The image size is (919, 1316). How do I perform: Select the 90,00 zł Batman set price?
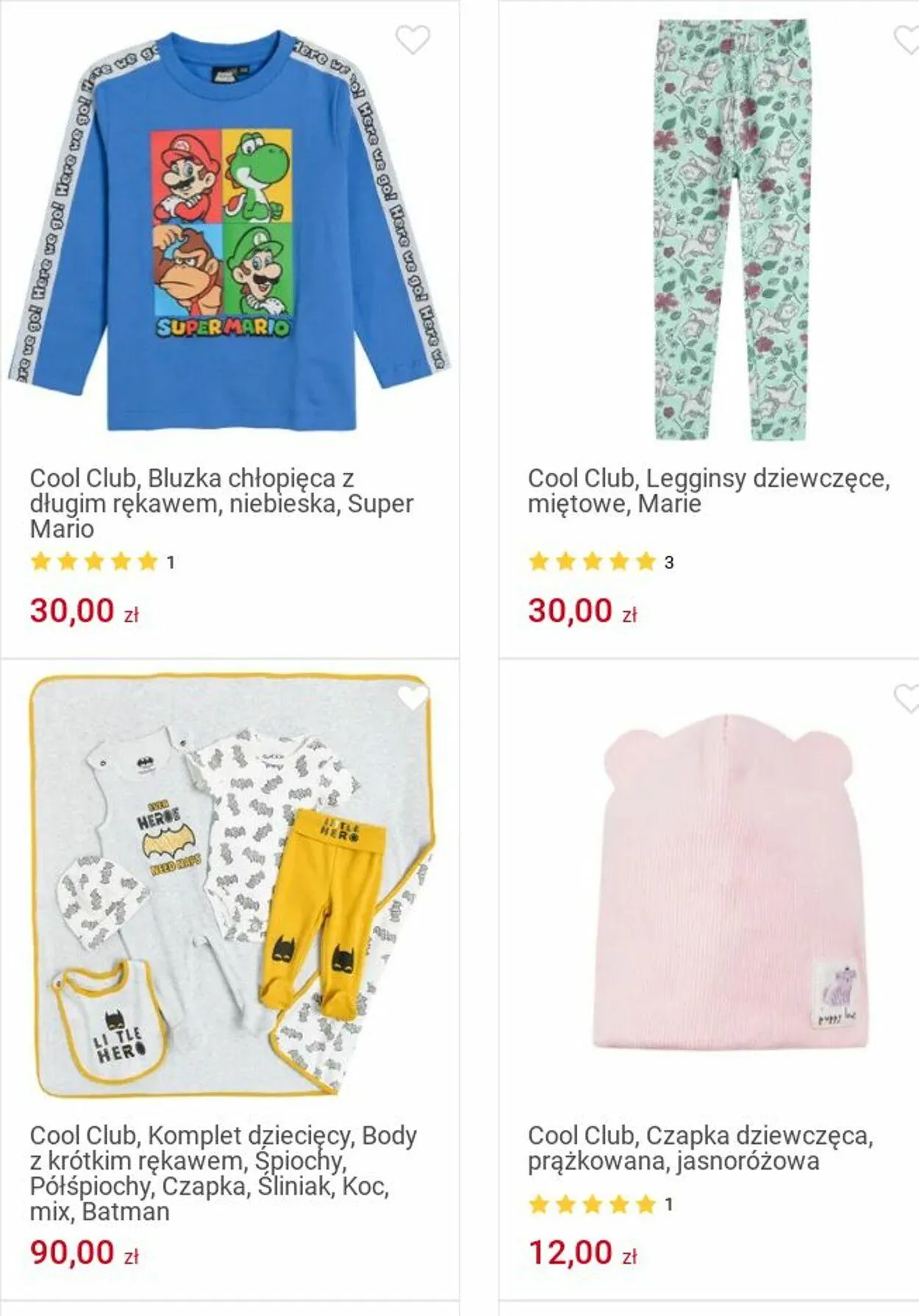85,1253
